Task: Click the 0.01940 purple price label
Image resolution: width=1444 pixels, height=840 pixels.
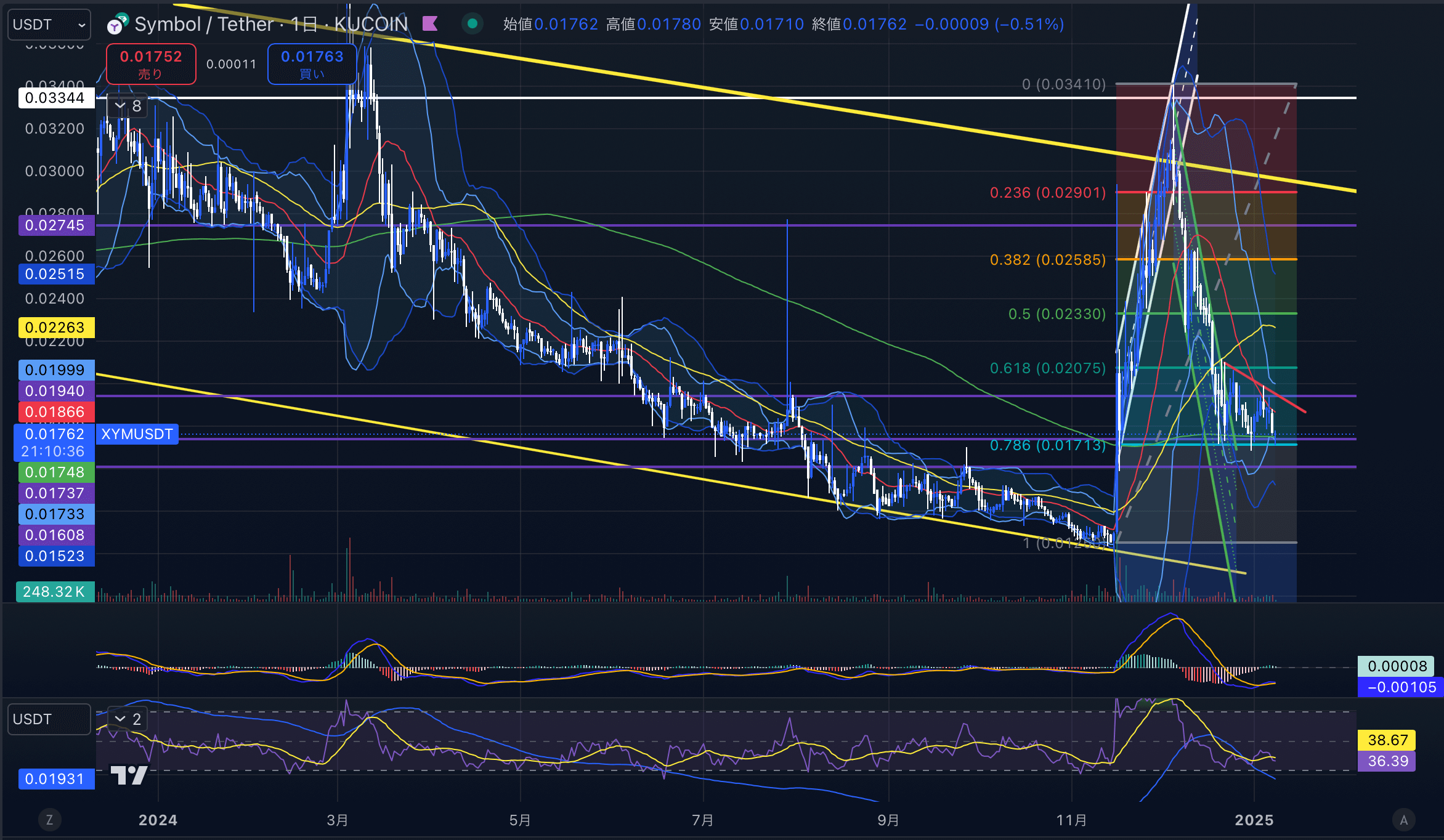Action: (x=55, y=391)
